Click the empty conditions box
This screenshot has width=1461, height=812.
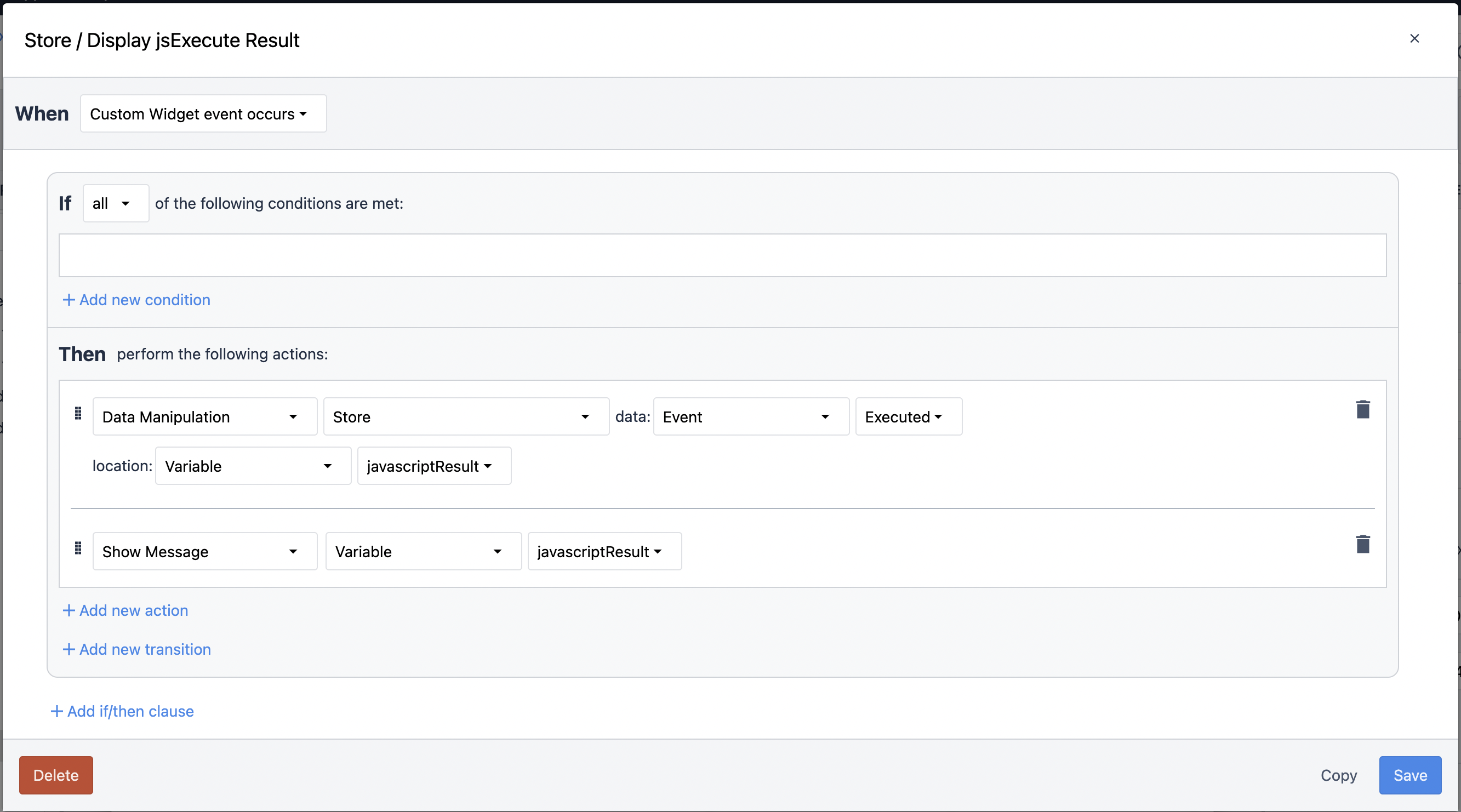(x=723, y=255)
